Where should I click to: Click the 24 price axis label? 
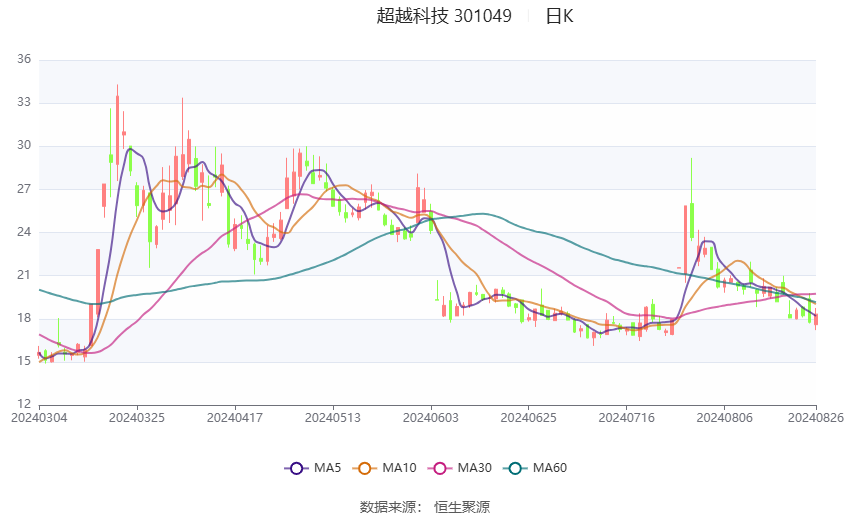(24, 232)
